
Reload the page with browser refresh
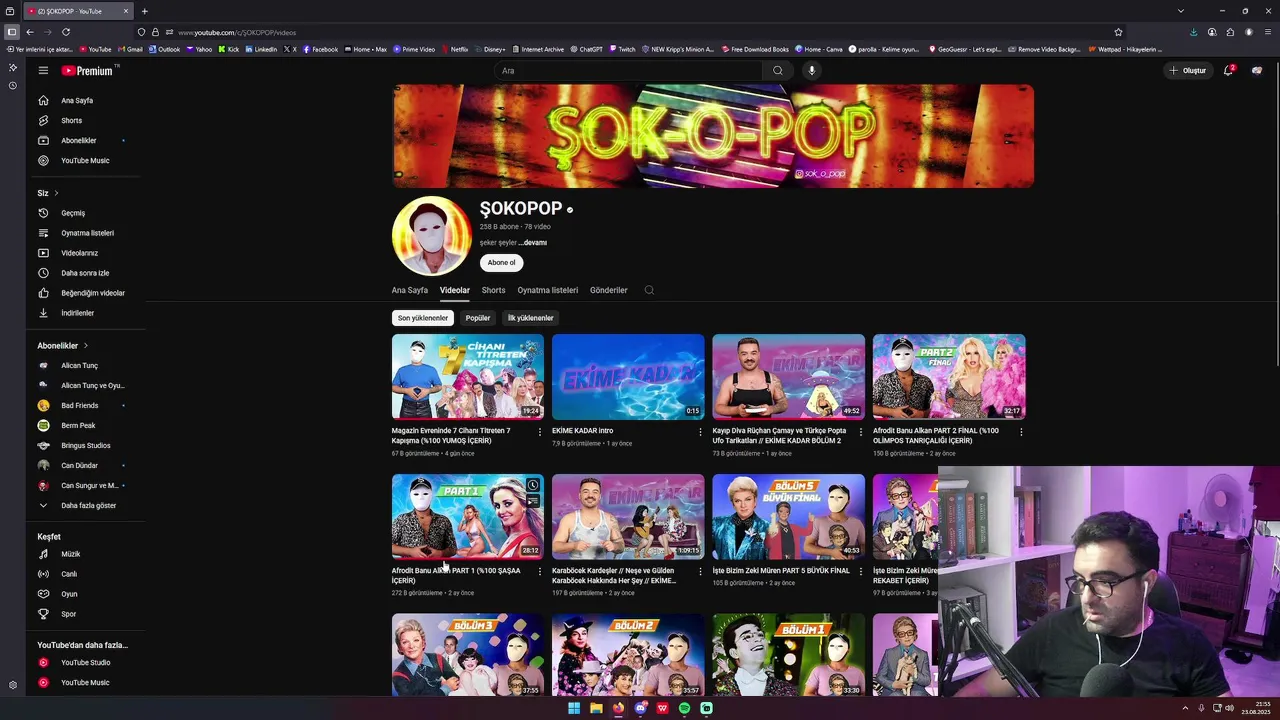66,32
